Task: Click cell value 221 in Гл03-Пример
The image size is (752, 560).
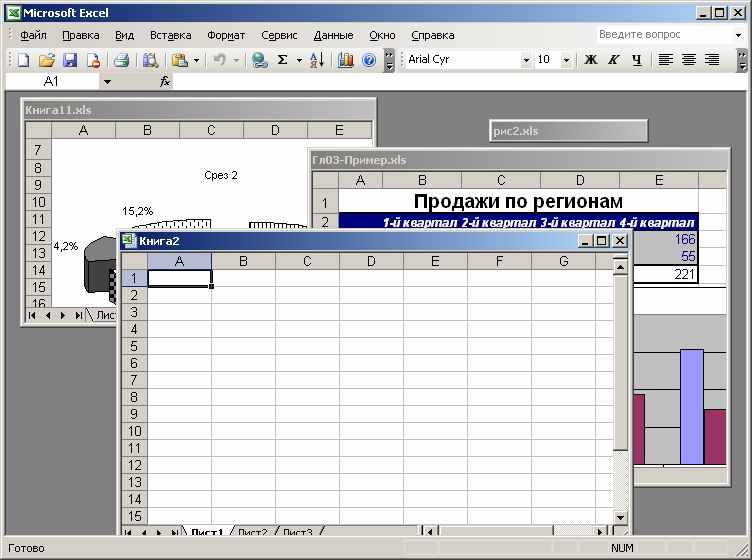Action: 666,274
